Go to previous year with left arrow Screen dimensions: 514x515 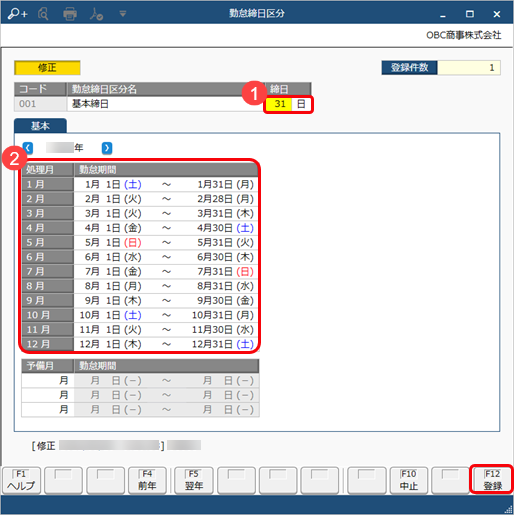(28, 148)
